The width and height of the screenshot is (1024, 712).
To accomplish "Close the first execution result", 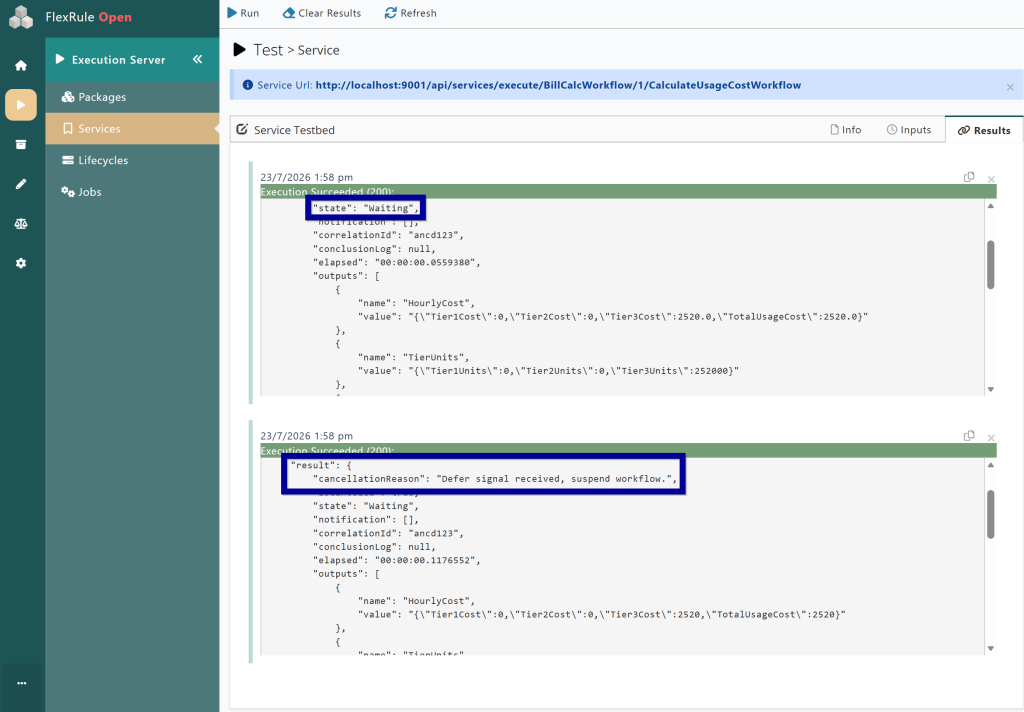I will pos(991,179).
